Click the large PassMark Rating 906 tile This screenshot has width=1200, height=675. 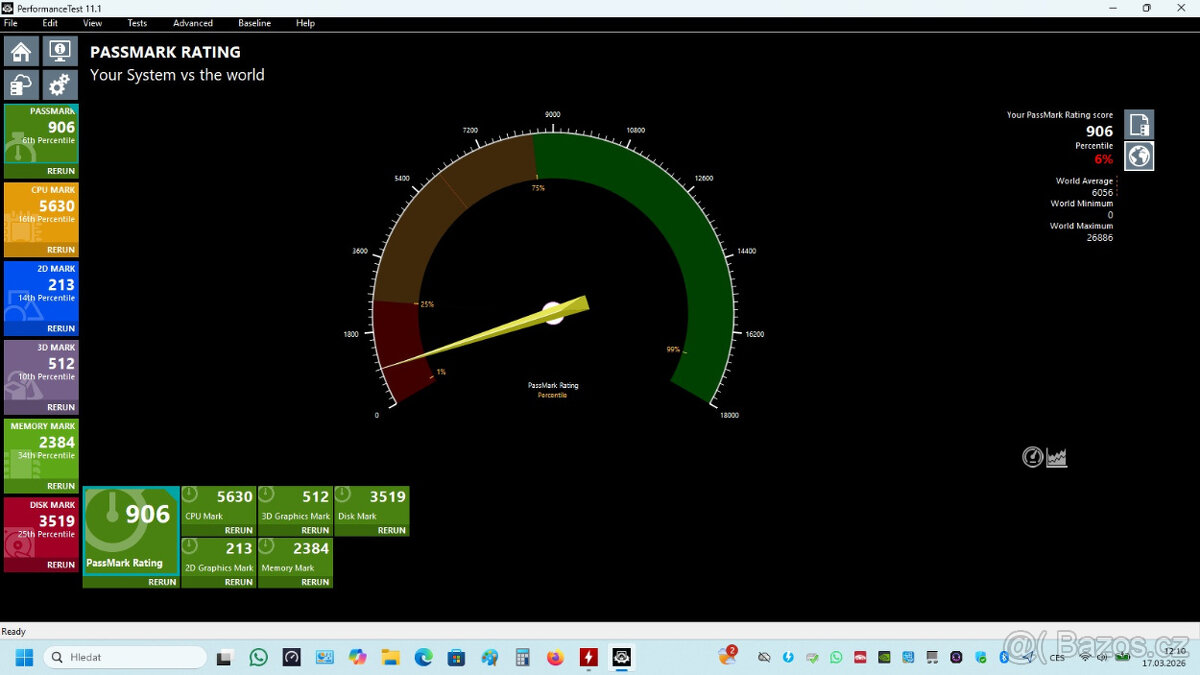131,530
